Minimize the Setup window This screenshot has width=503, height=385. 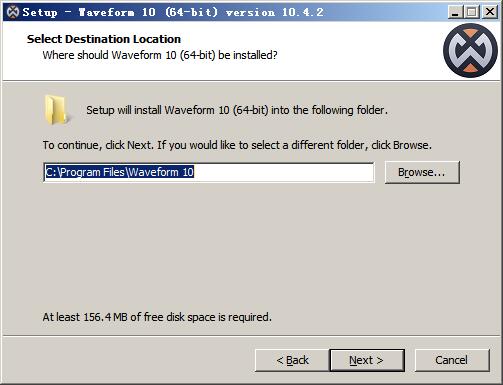coord(455,12)
